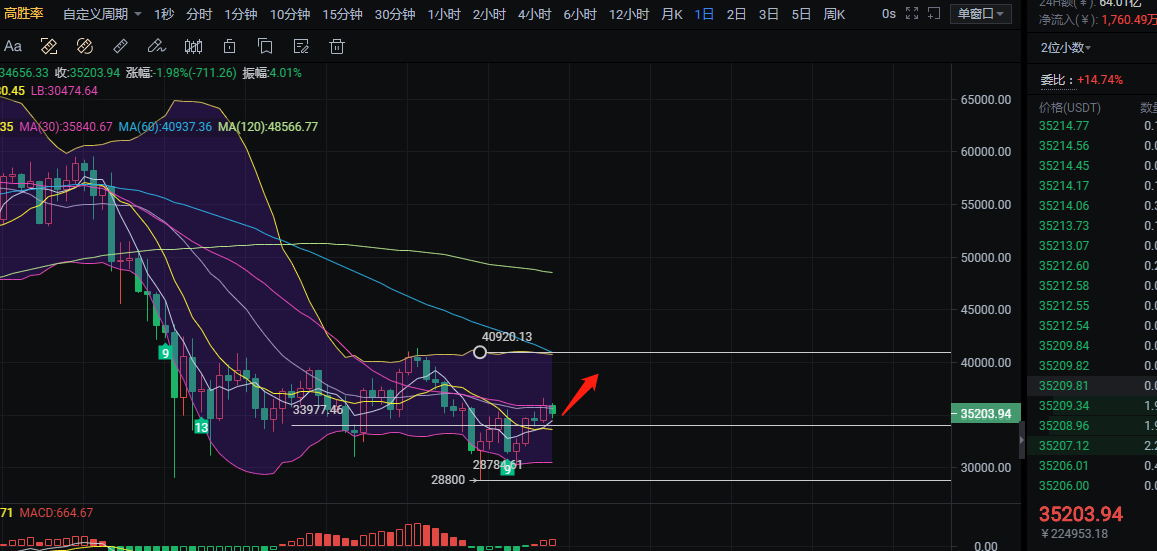
Task: Select the 月K interval
Action: pyautogui.click(x=672, y=14)
